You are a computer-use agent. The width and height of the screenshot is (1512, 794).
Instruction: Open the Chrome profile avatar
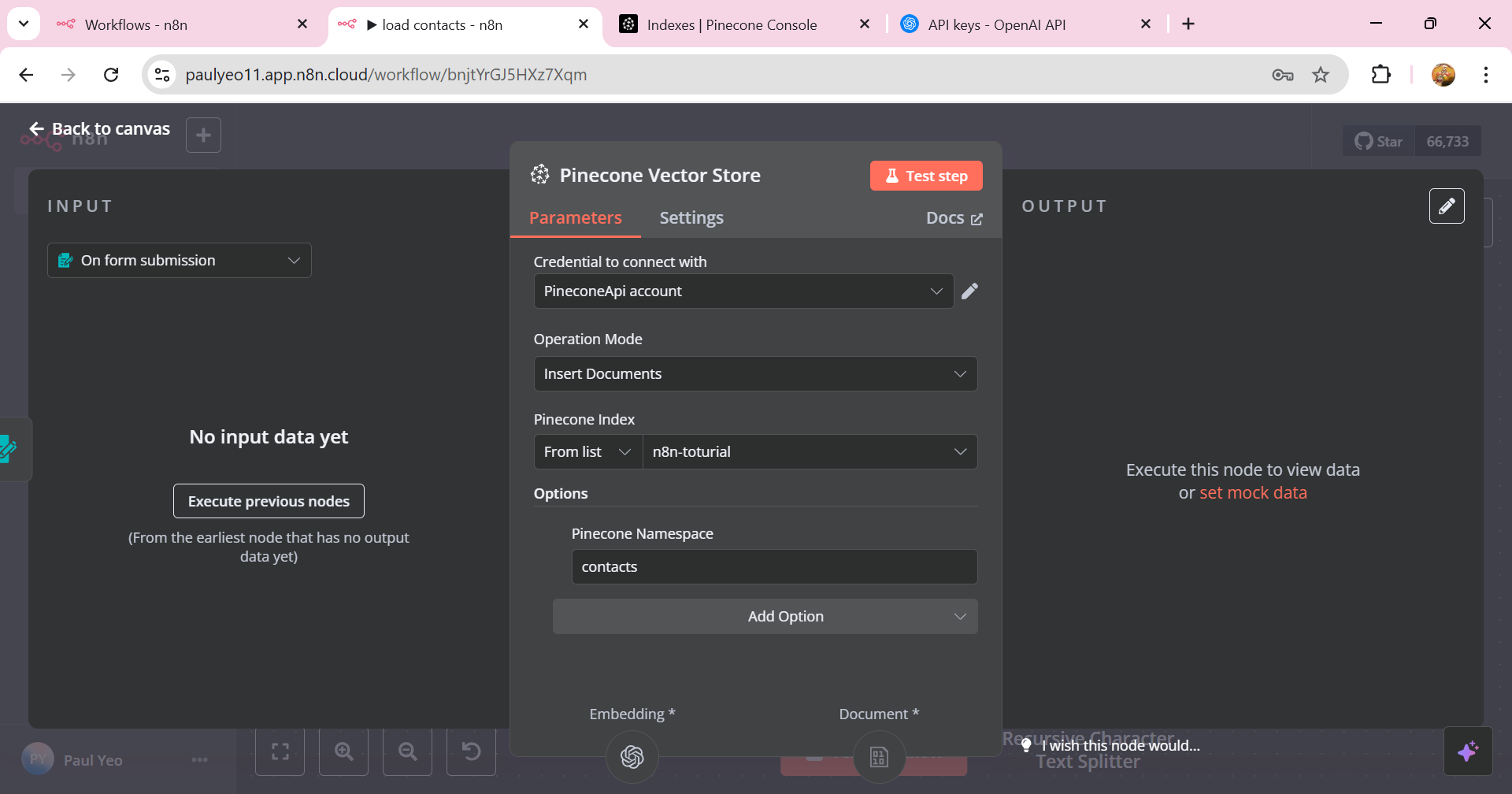(x=1443, y=75)
